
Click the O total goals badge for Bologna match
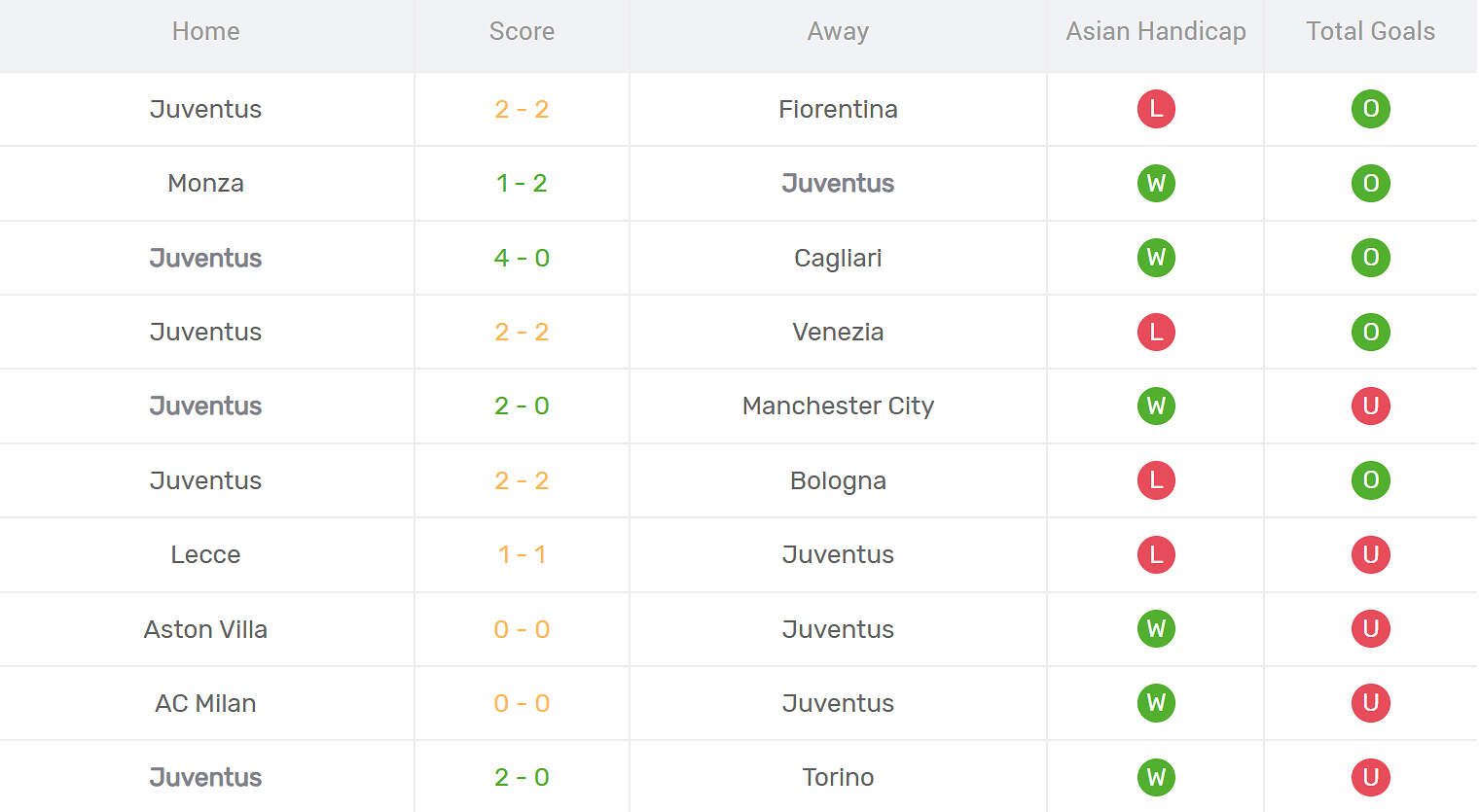[1370, 480]
